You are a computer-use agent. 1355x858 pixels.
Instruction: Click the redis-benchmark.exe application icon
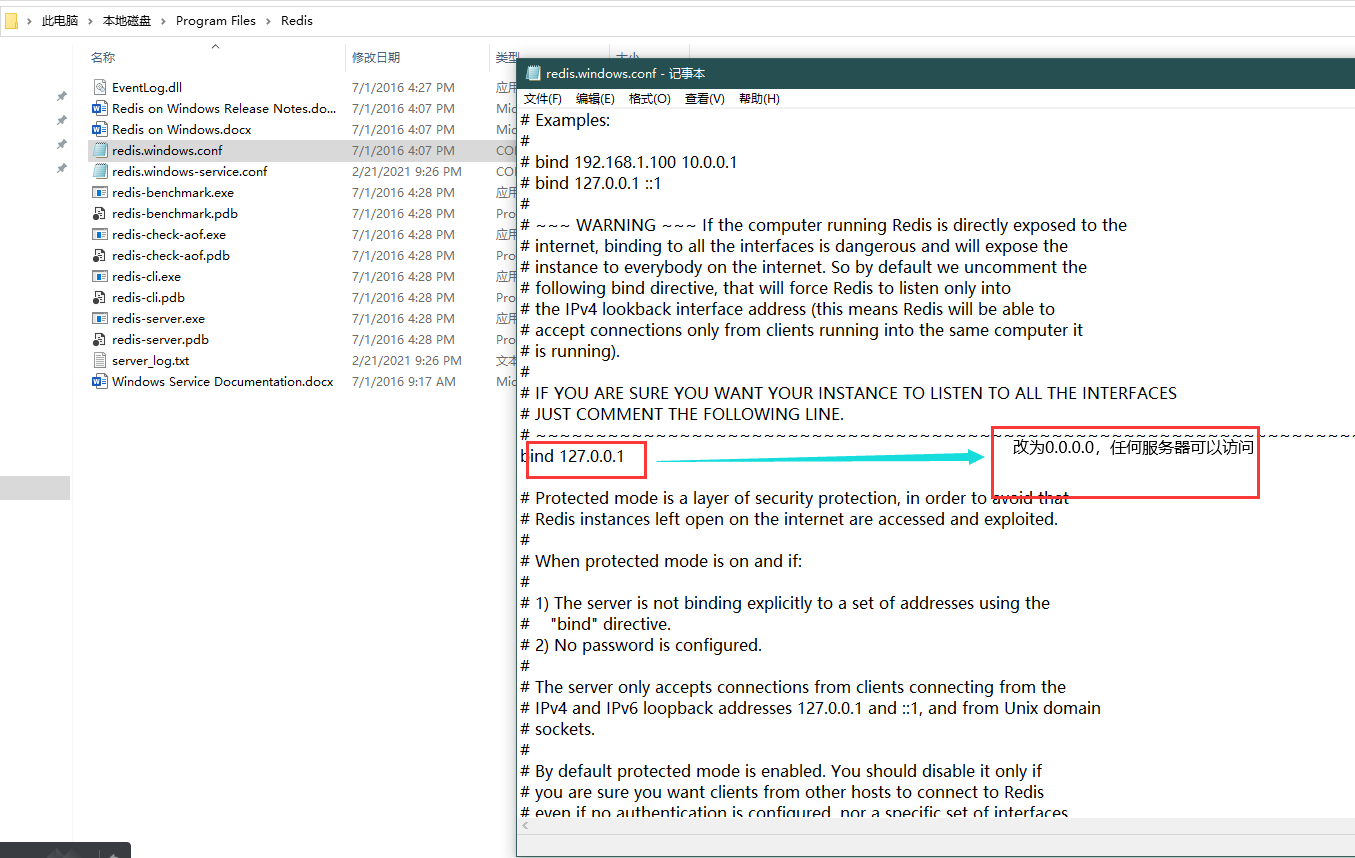[x=99, y=192]
